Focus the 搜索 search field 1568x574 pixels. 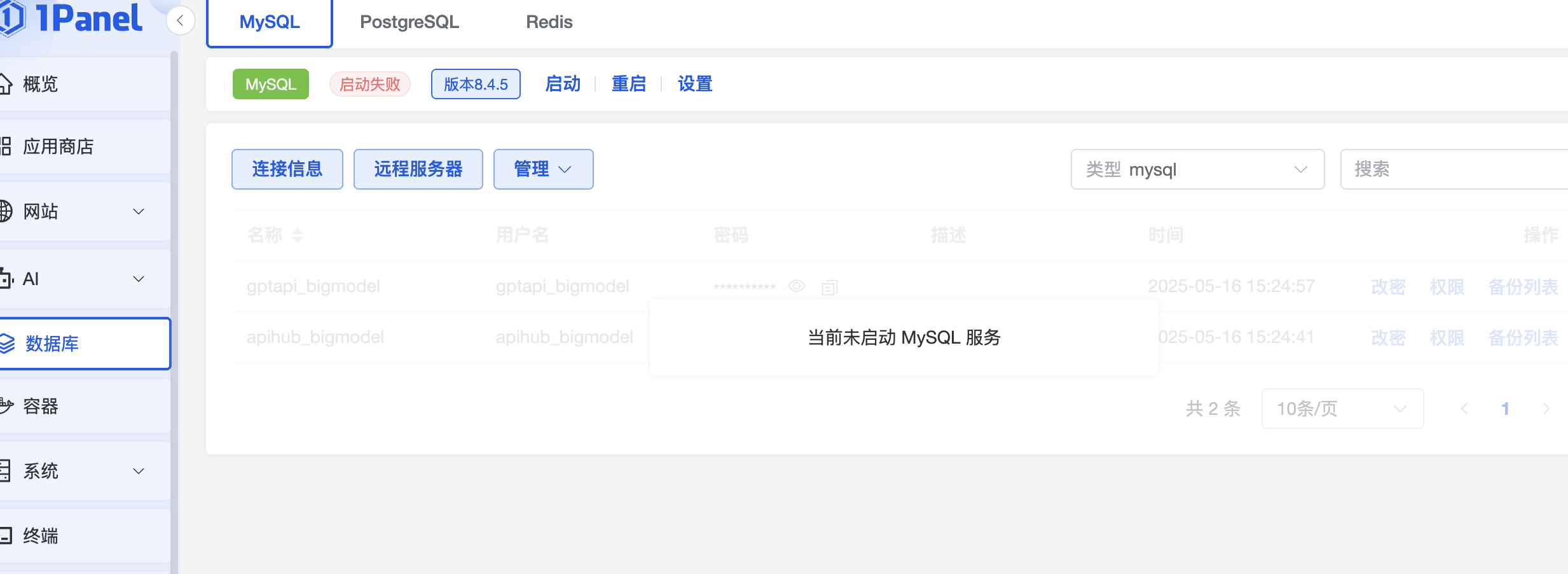pos(1454,169)
